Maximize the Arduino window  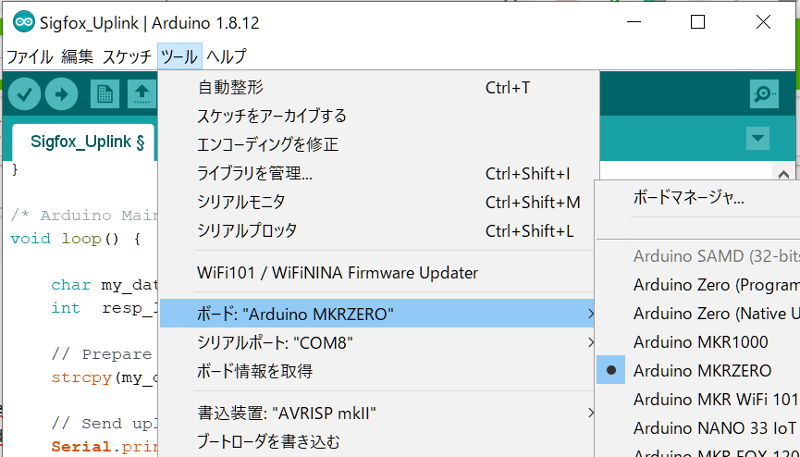pos(697,22)
